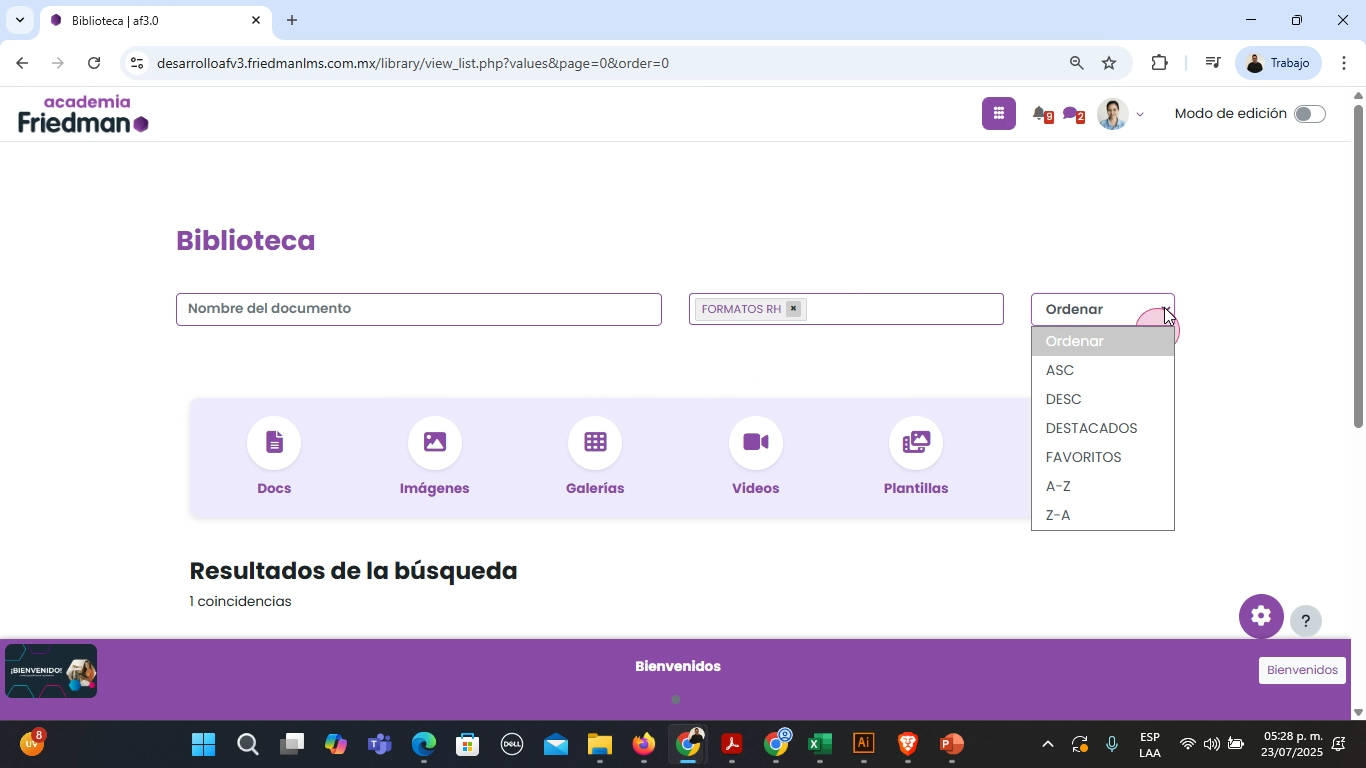1366x768 pixels.
Task: Open File Explorer from the taskbar
Action: coord(599,744)
